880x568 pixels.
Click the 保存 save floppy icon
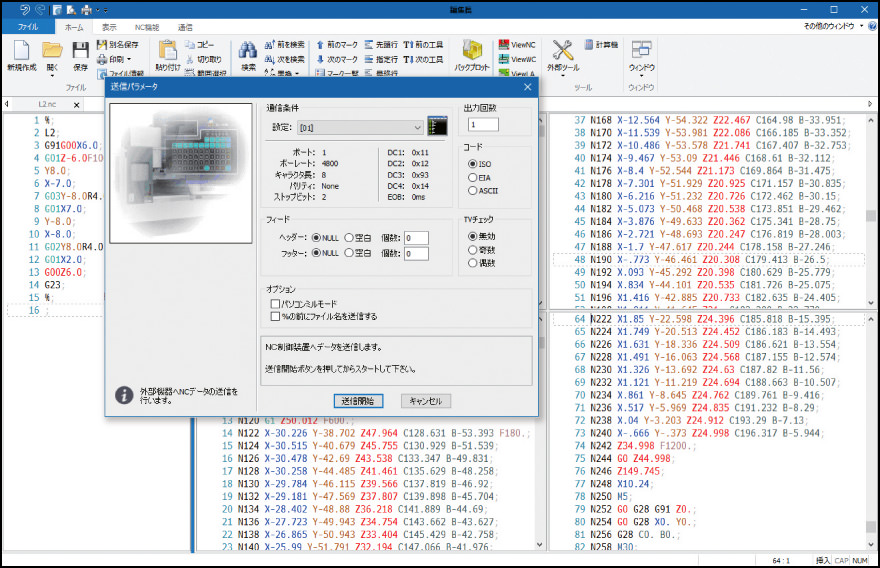pos(80,50)
